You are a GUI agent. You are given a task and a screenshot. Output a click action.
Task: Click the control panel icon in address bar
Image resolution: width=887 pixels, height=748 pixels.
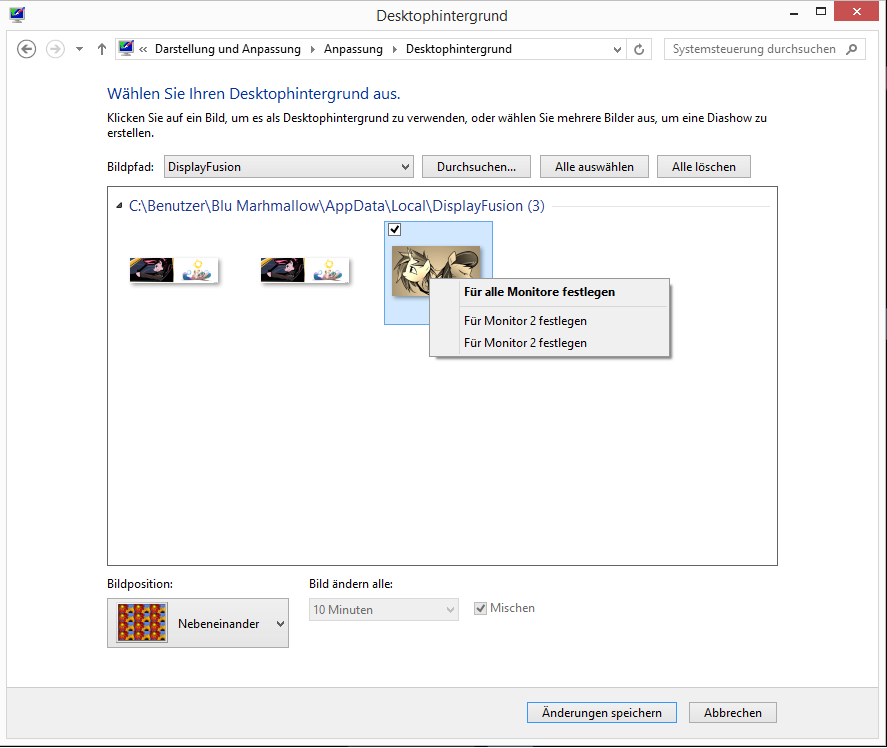(126, 49)
